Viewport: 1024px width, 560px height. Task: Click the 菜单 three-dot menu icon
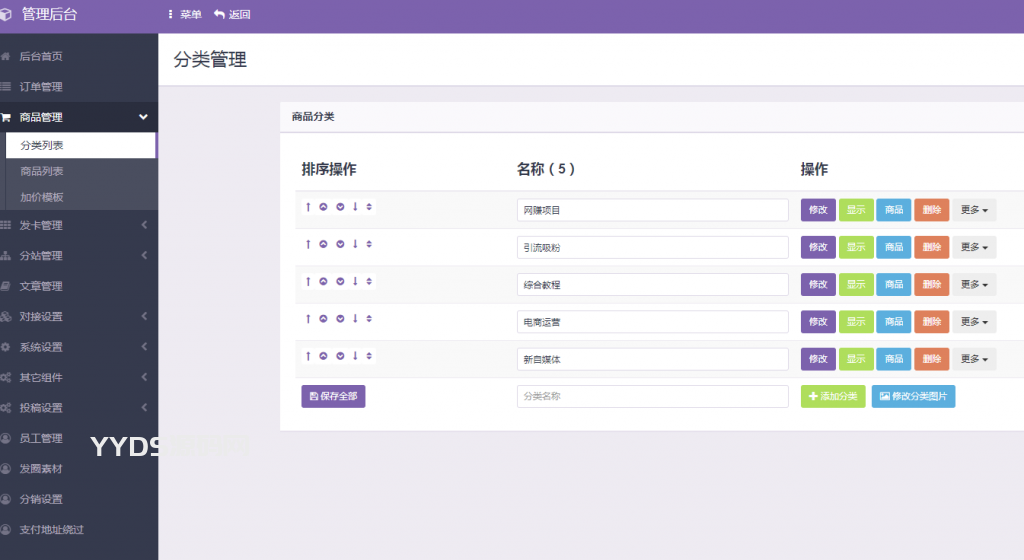point(171,15)
